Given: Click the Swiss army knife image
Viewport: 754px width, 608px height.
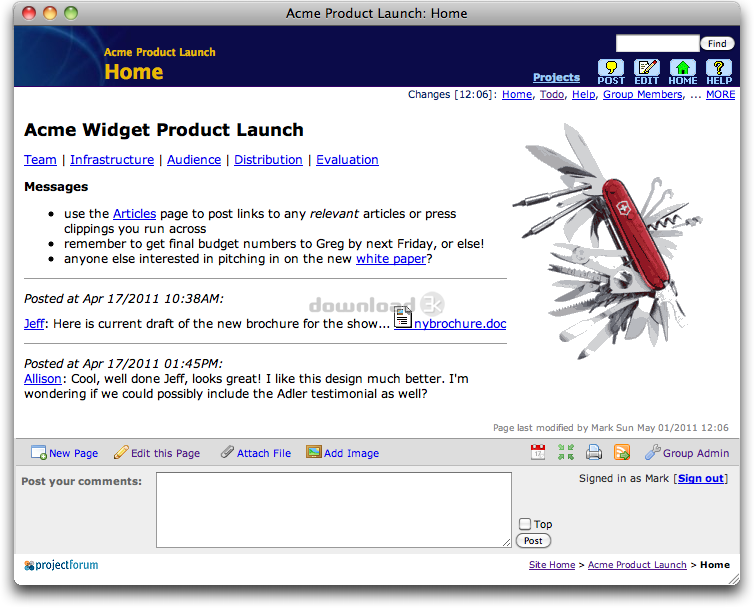Looking at the screenshot, I should click(608, 241).
